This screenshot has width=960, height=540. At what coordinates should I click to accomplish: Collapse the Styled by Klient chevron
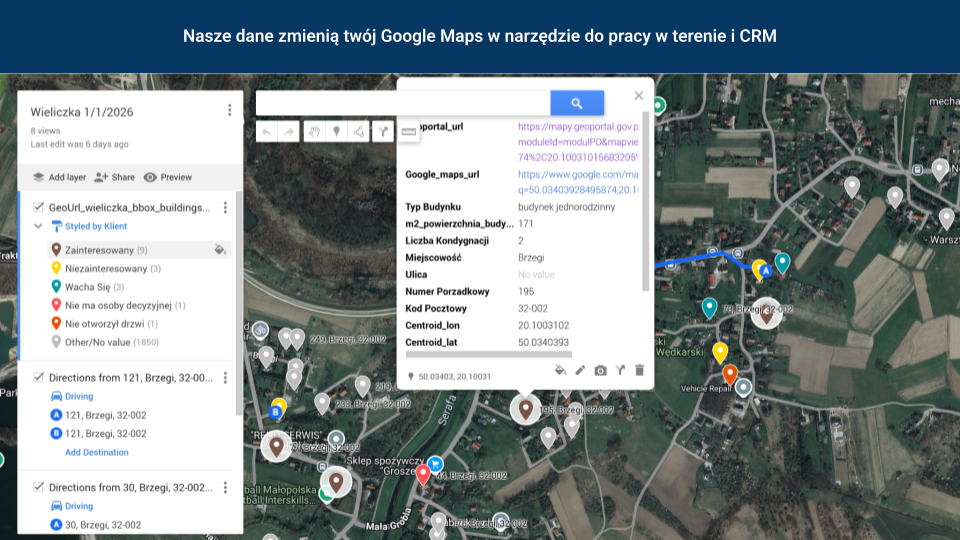point(38,227)
